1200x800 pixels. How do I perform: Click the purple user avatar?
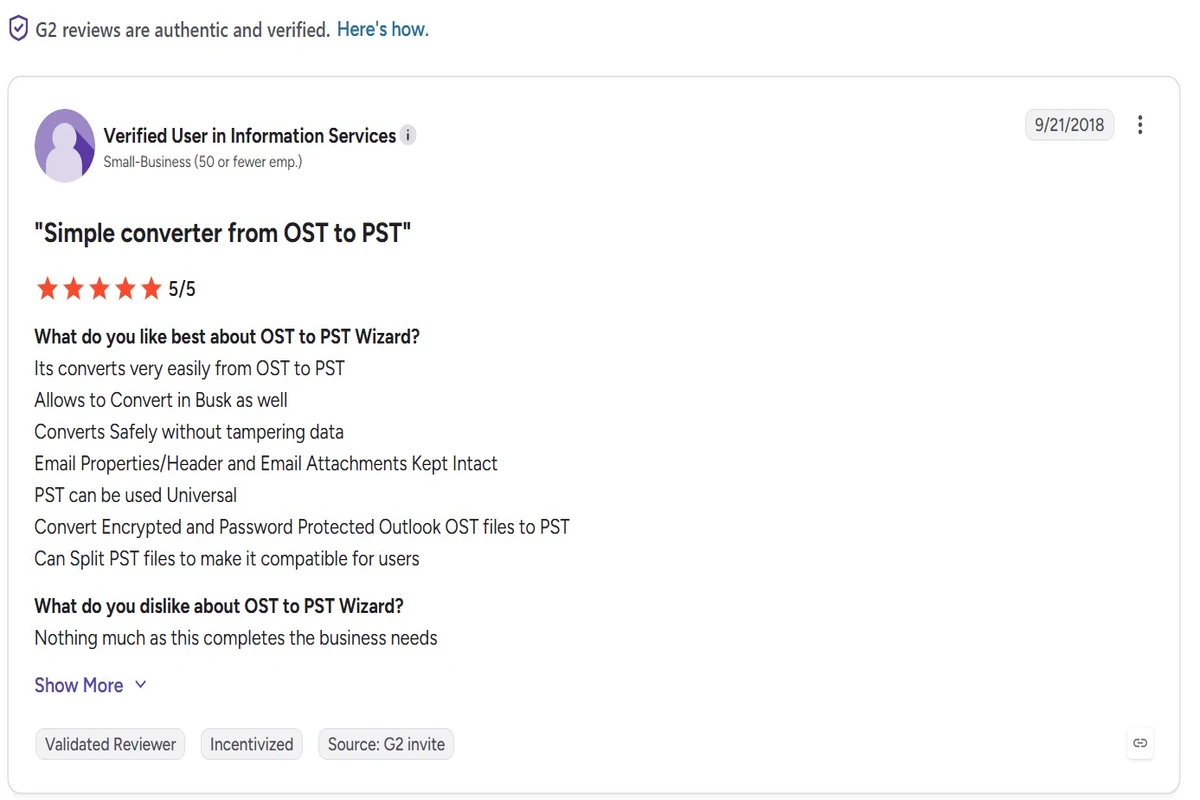coord(65,146)
